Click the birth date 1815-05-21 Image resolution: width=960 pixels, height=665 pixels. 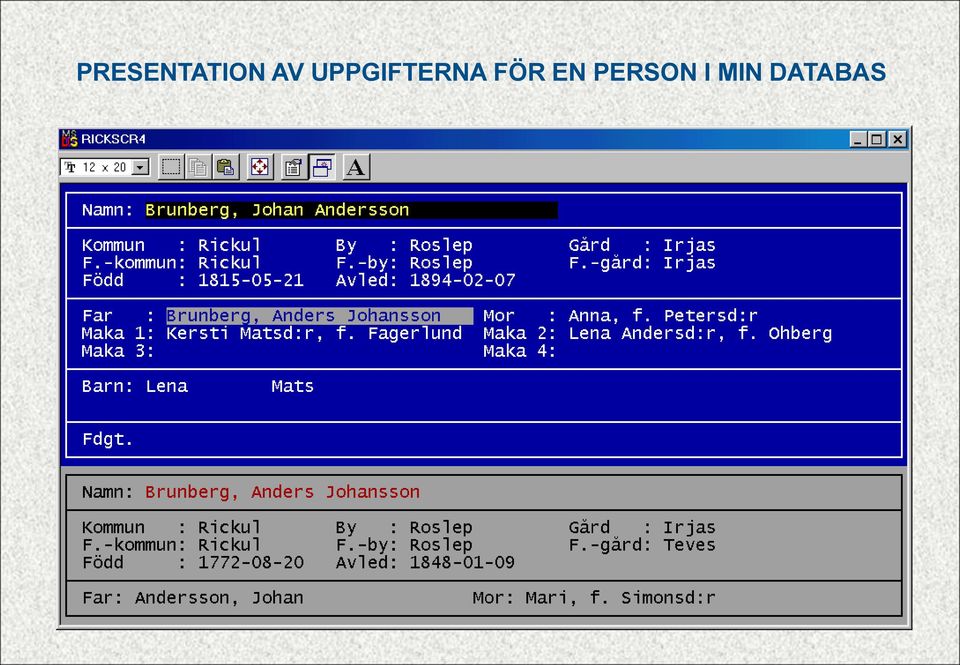tap(251, 280)
